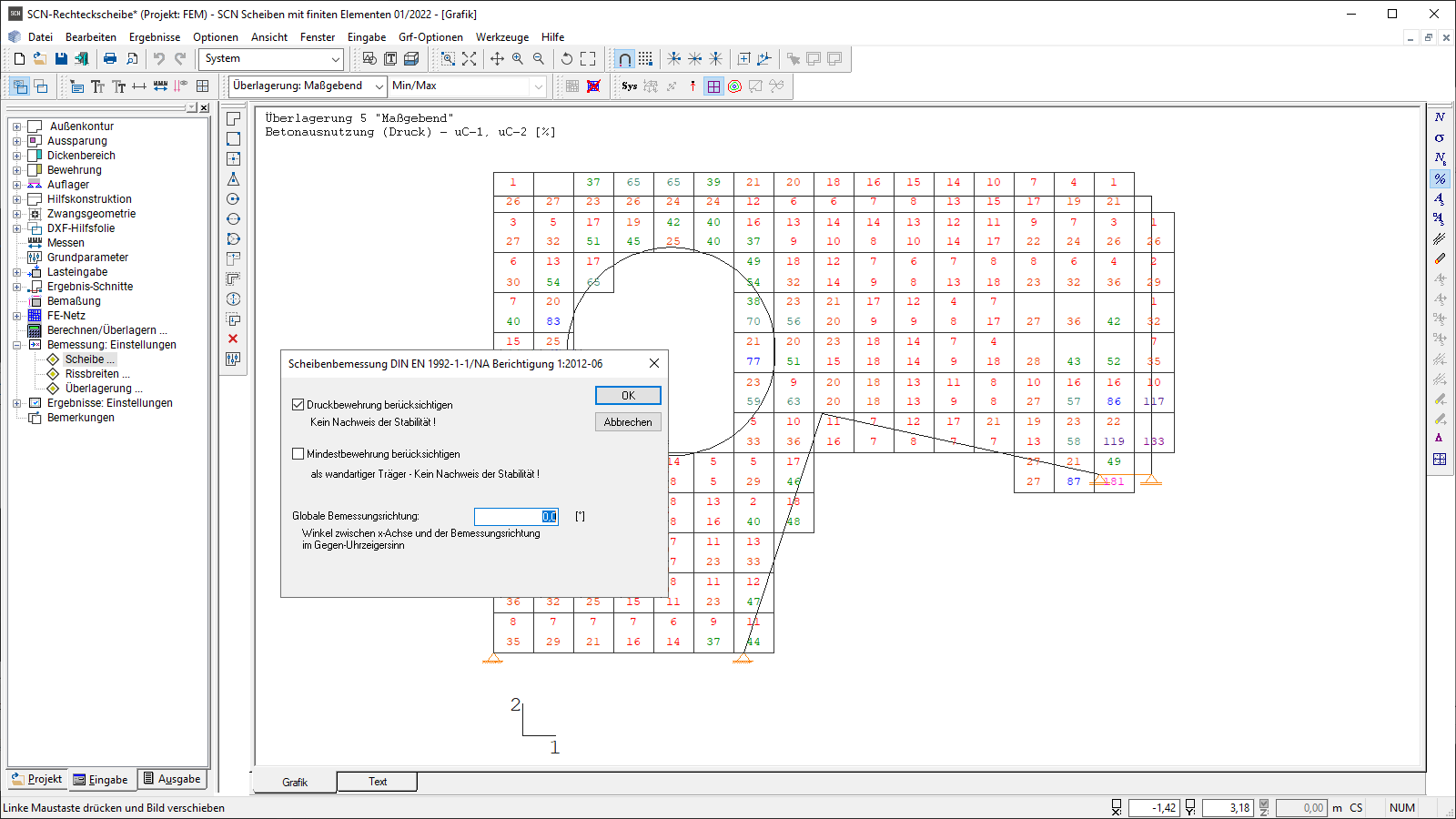
Task: Create a new file with the New document icon
Action: point(19,58)
